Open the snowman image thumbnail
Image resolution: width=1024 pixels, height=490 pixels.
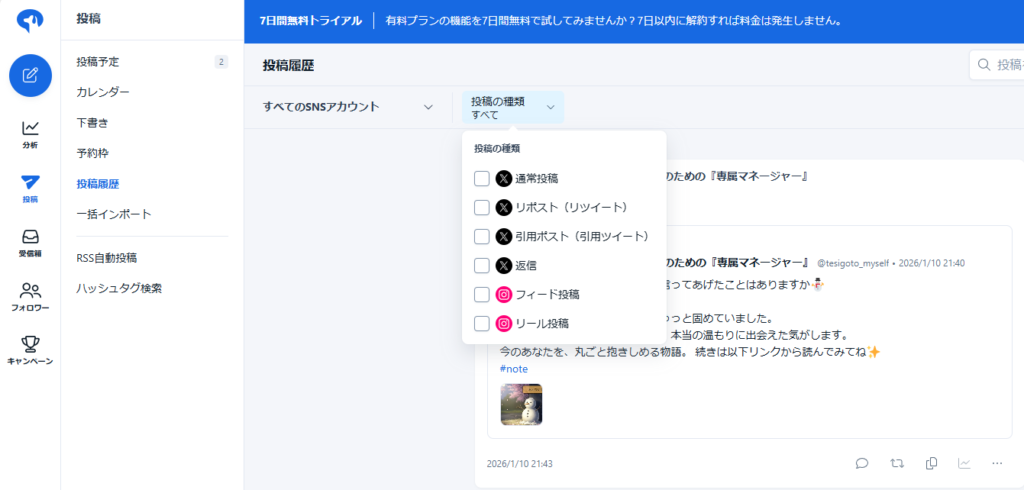pyautogui.click(x=521, y=404)
